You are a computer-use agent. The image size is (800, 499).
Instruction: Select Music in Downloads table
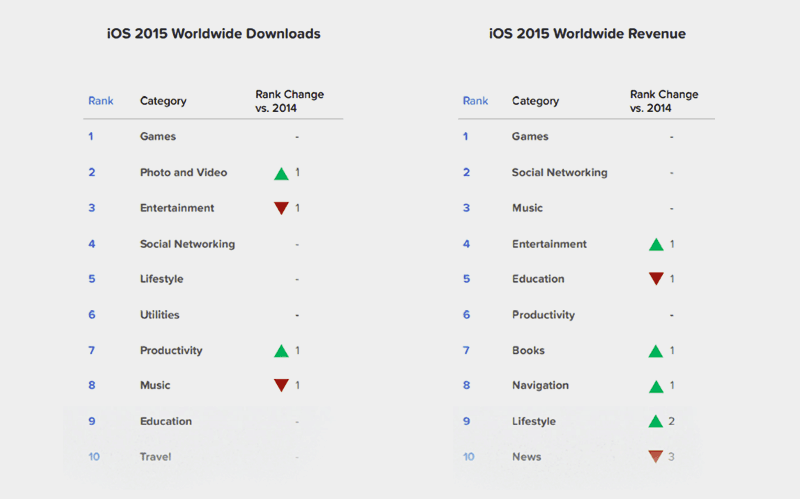click(155, 385)
